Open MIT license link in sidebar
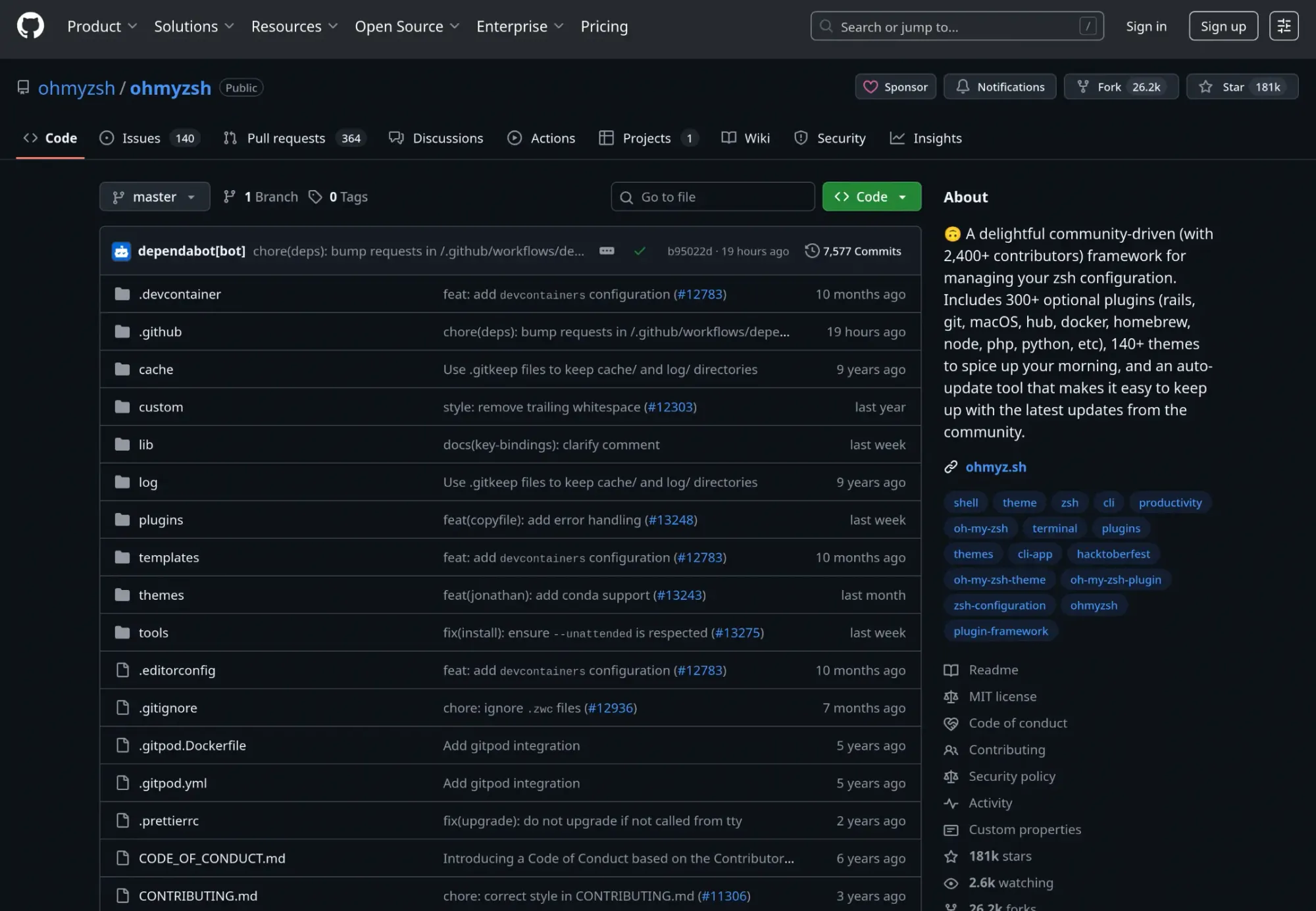The width and height of the screenshot is (1316, 911). (1002, 697)
